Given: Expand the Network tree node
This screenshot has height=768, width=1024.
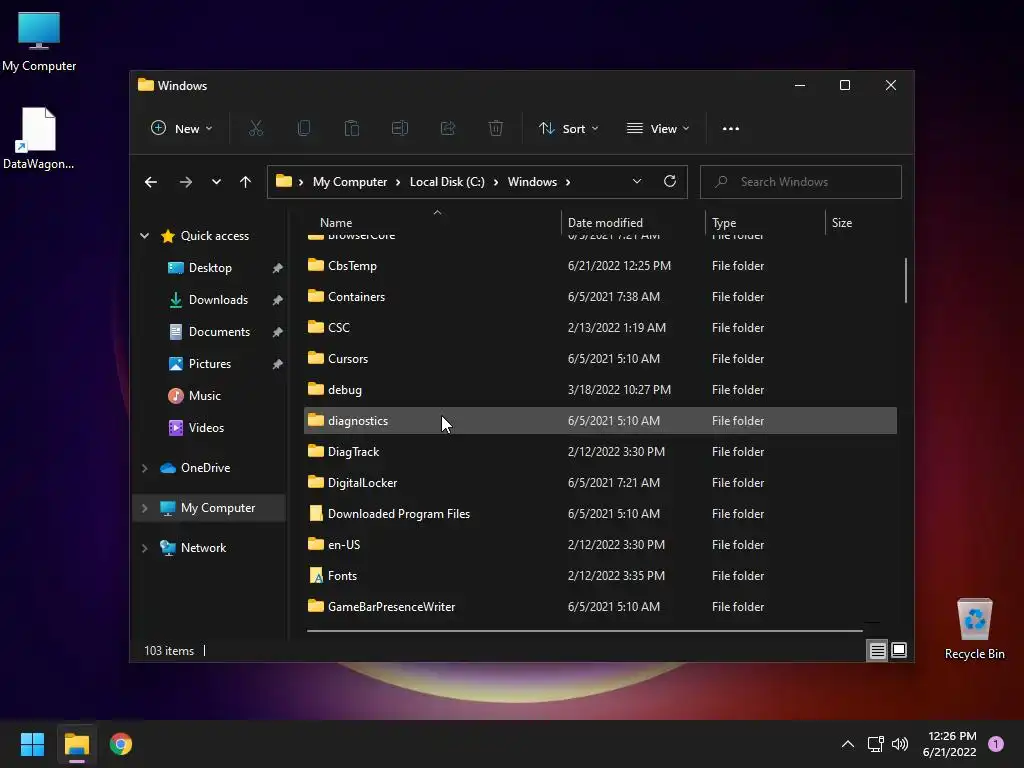Looking at the screenshot, I should coord(144,548).
